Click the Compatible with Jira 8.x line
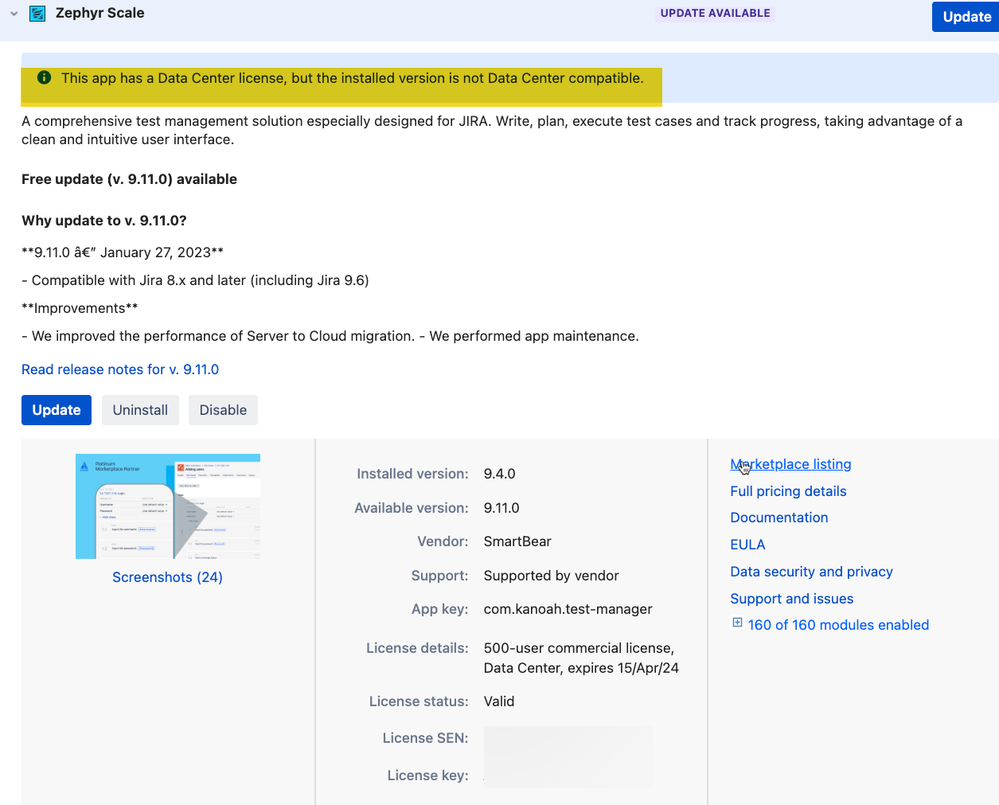 pyautogui.click(x=195, y=281)
